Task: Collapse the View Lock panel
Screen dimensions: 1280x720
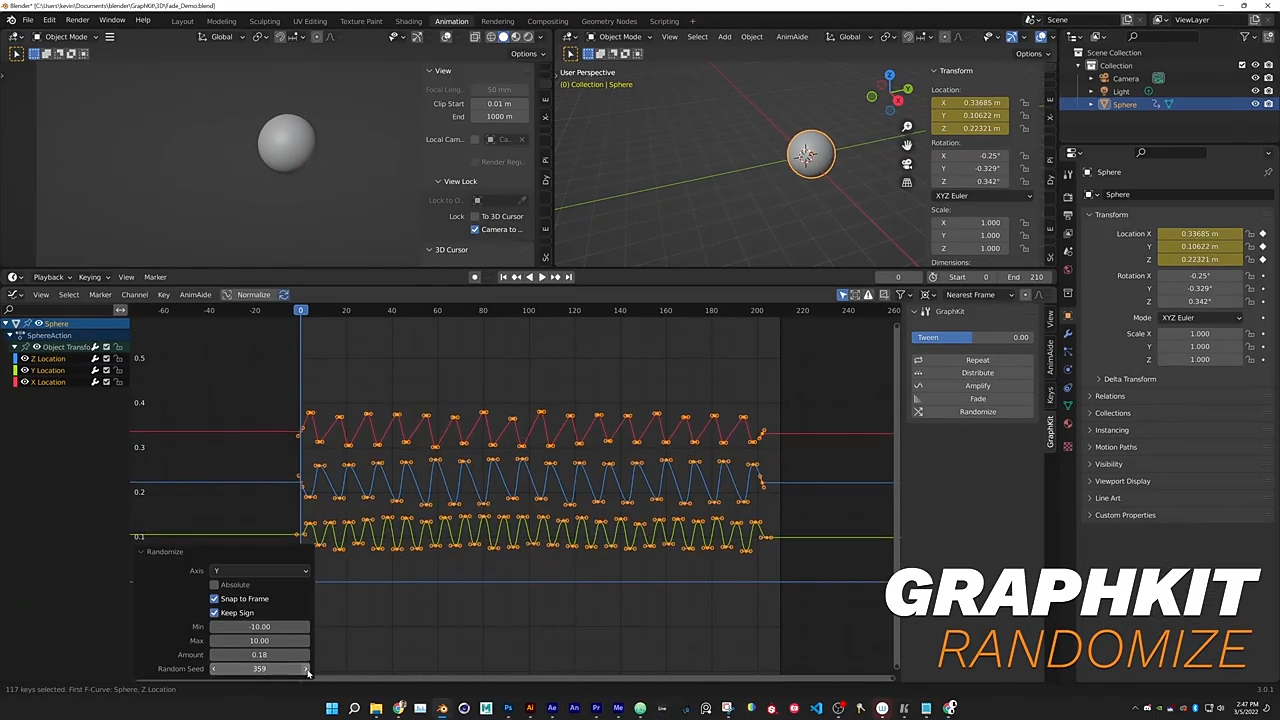Action: (459, 182)
